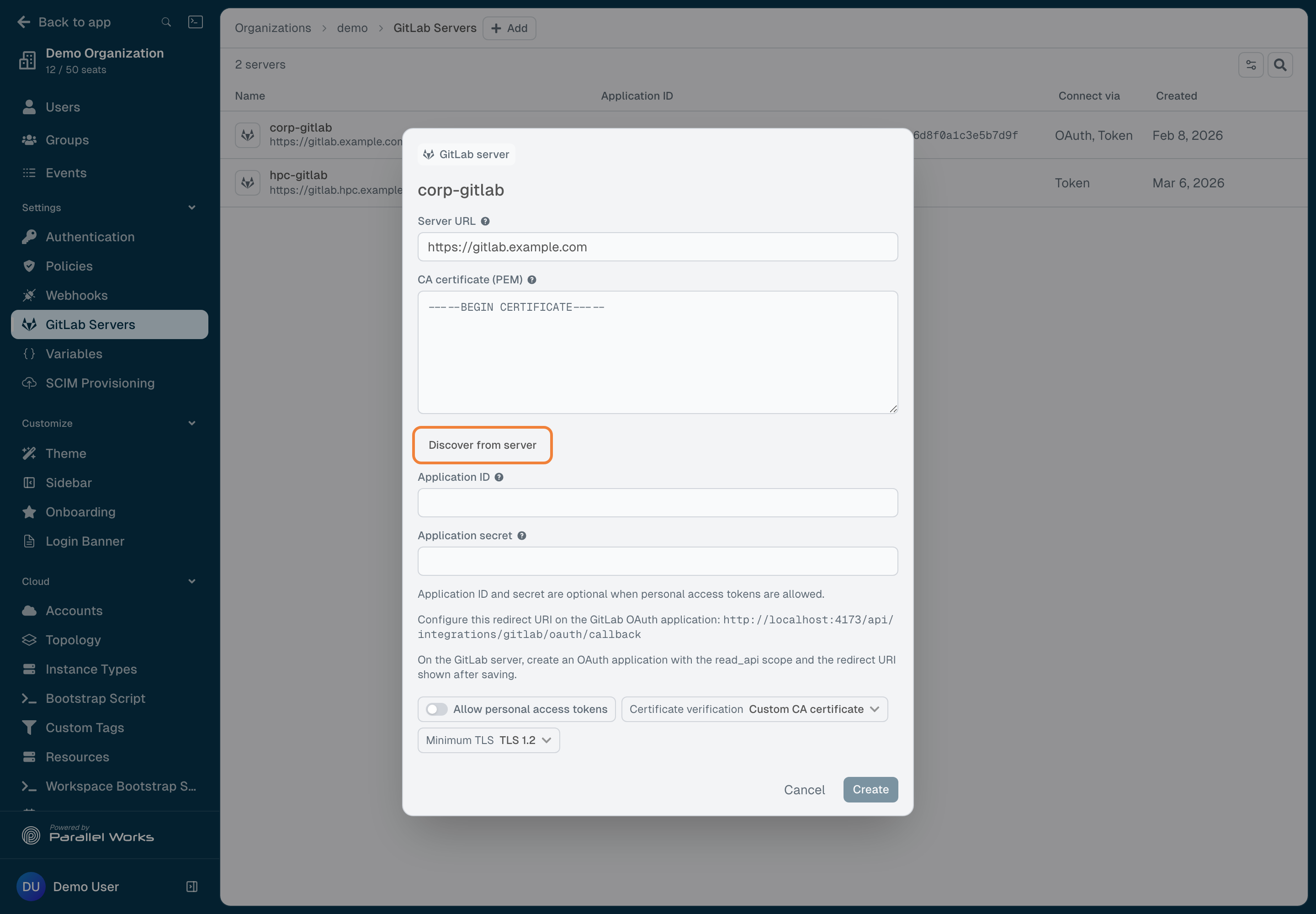
Task: Collapse the Settings section
Action: (x=192, y=207)
